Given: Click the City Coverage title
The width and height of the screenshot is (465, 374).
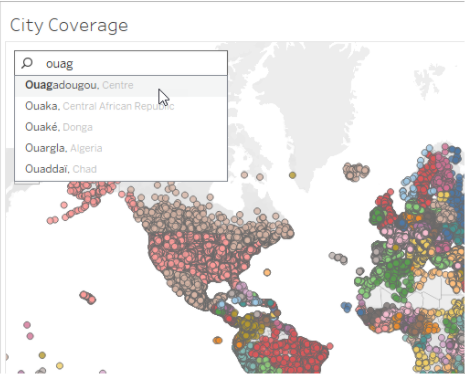Looking at the screenshot, I should pyautogui.click(x=69, y=26).
